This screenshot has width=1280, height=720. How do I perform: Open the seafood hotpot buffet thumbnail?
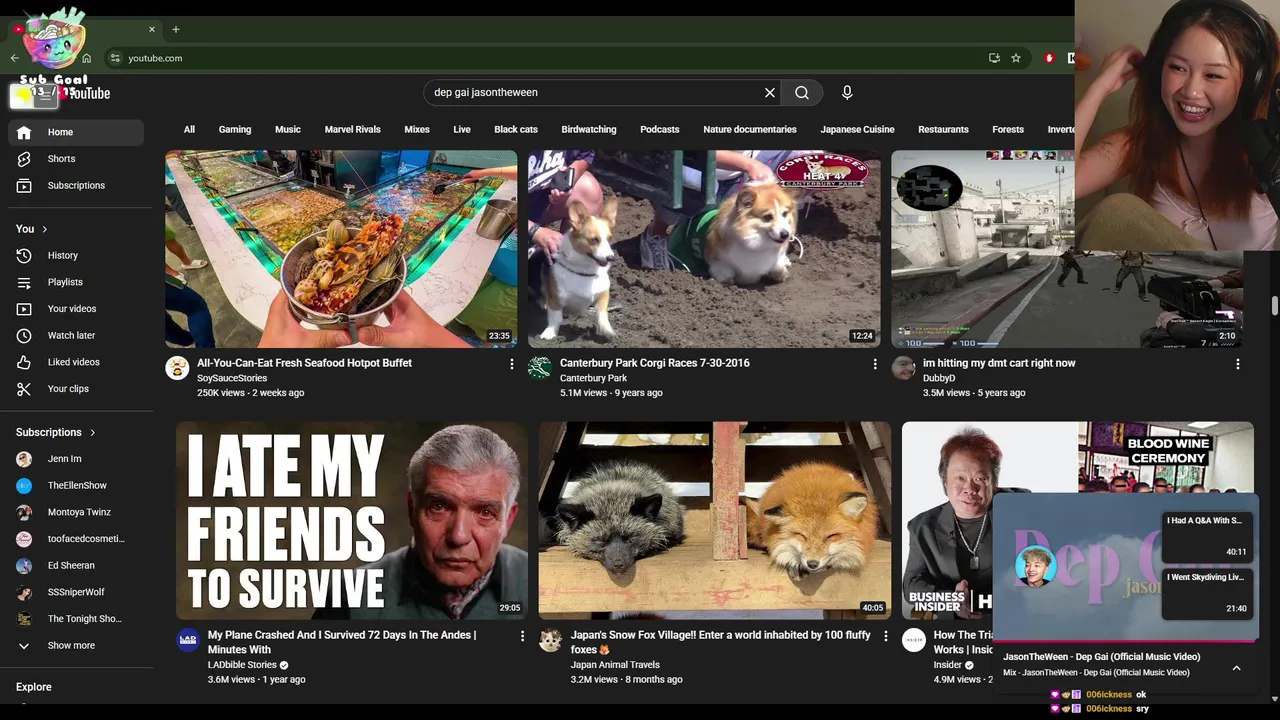pyautogui.click(x=341, y=249)
